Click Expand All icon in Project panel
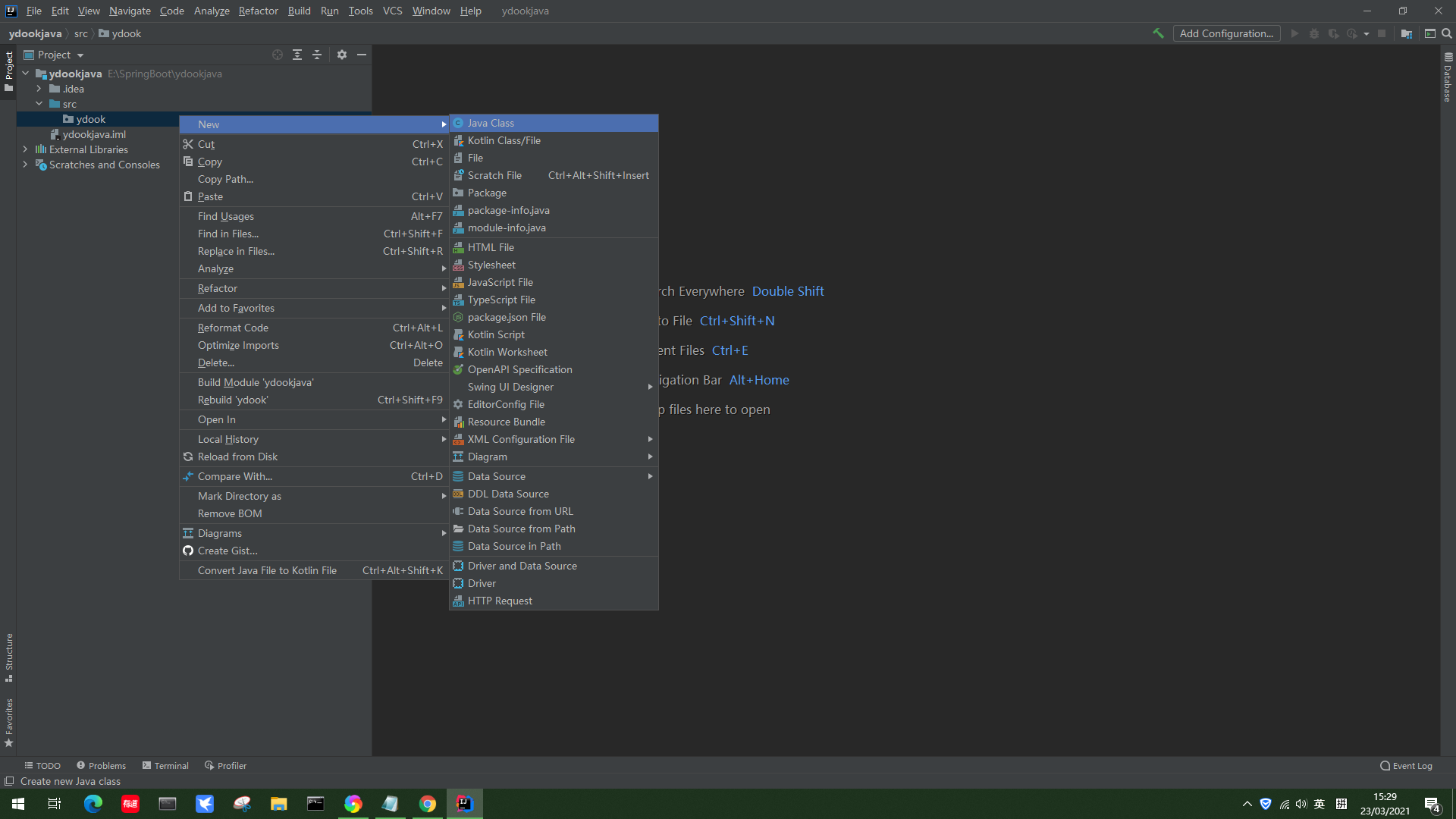 point(297,55)
